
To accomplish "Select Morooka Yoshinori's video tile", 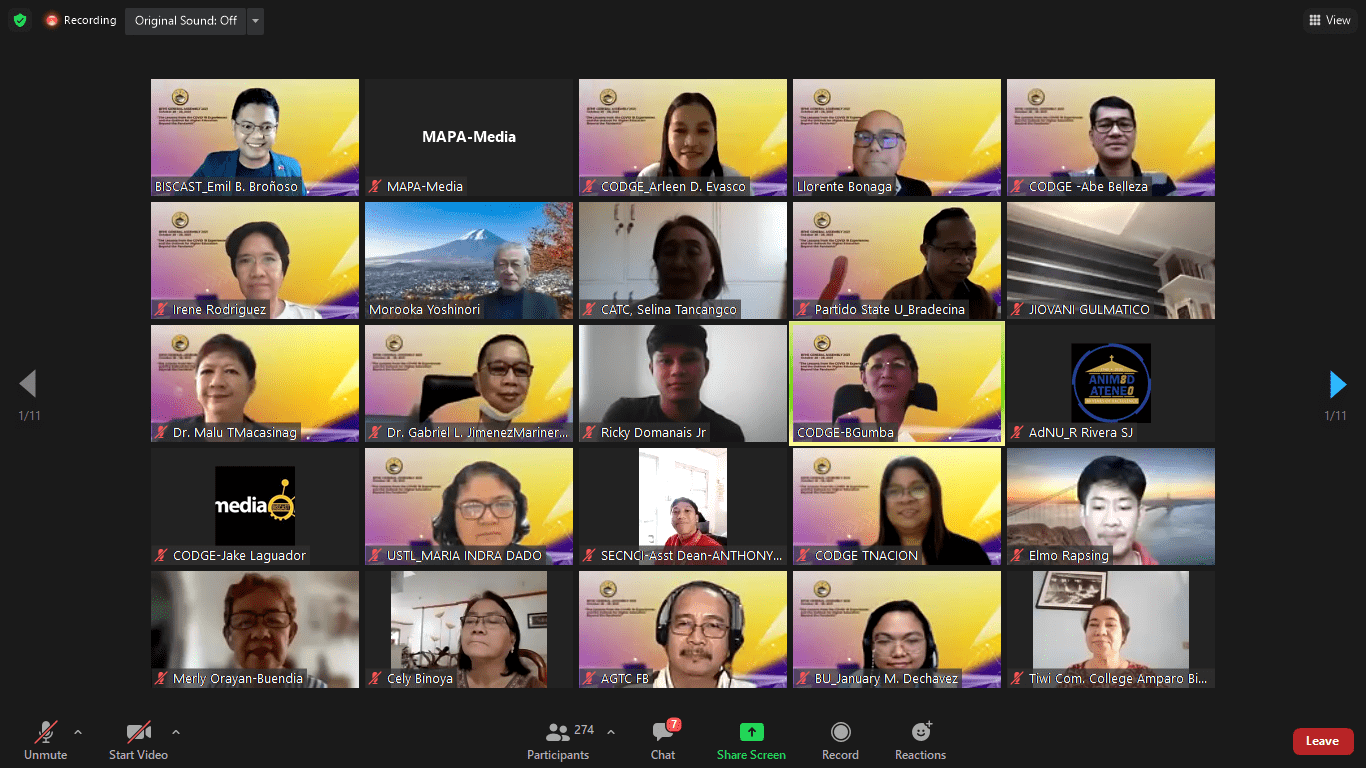I will tap(469, 260).
